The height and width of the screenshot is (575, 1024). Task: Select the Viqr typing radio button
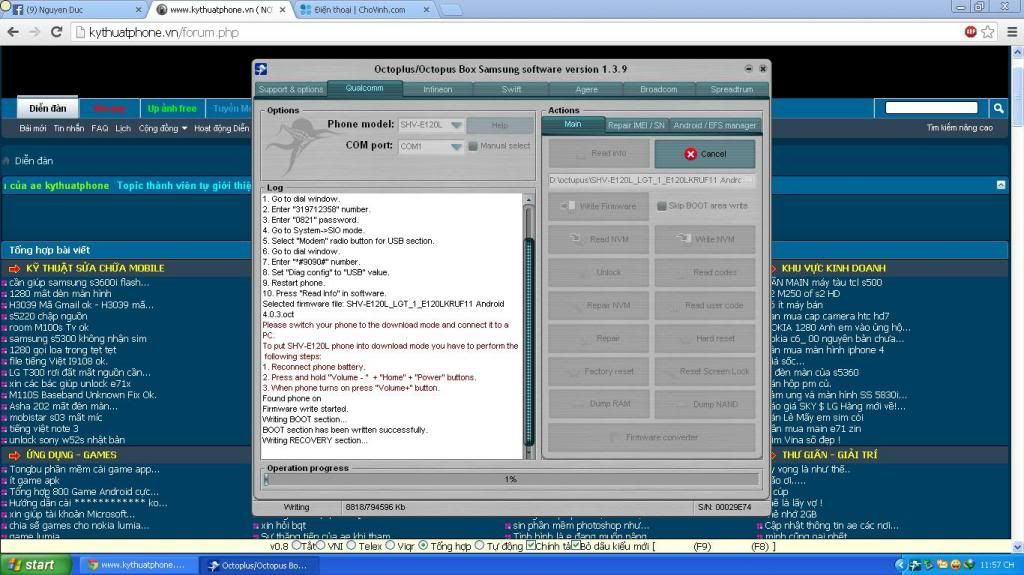tap(391, 545)
